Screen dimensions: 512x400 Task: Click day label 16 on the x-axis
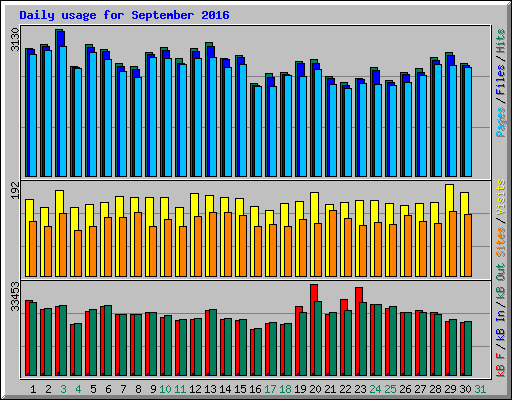(255, 389)
